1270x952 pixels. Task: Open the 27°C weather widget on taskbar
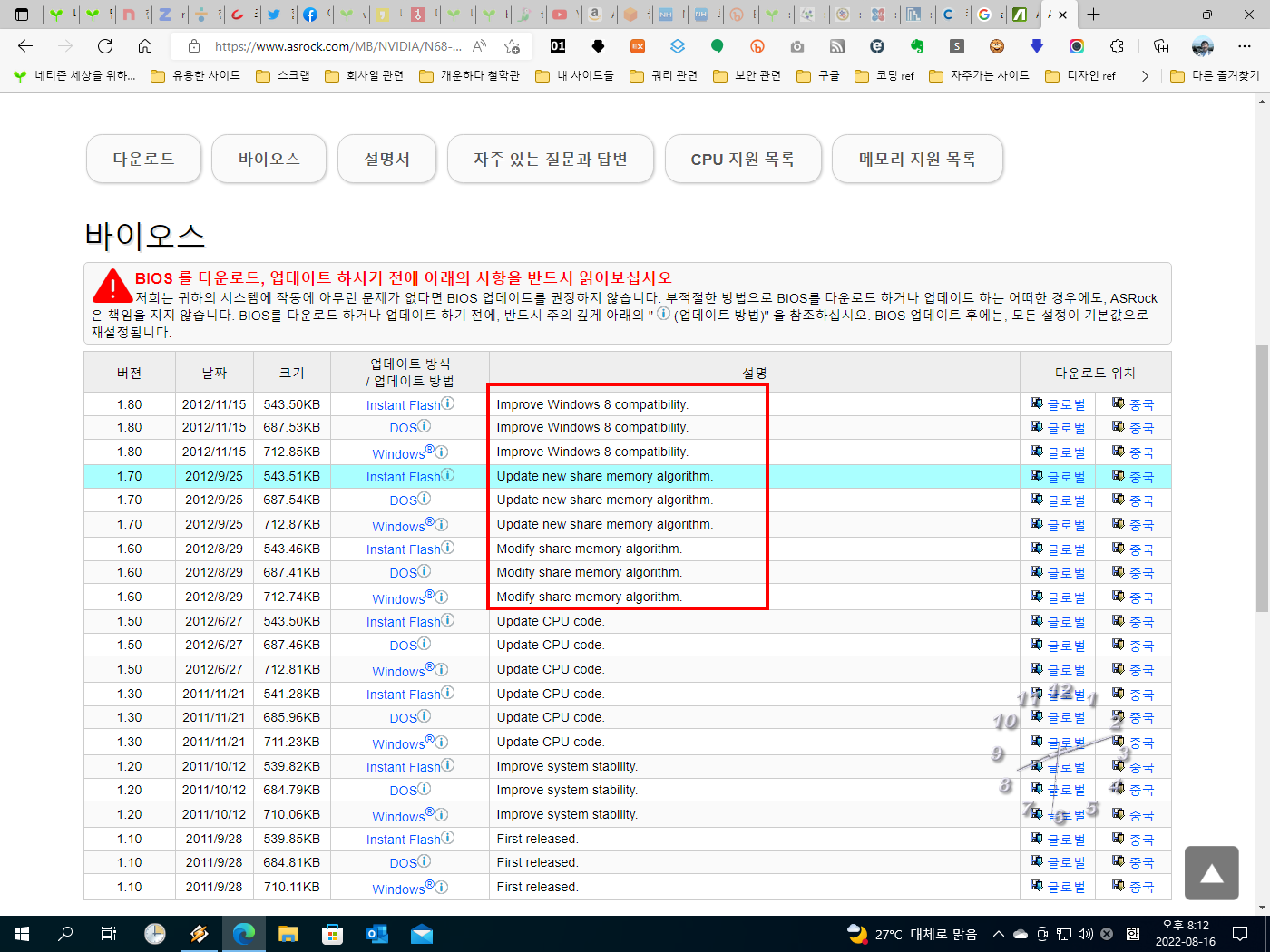pyautogui.click(x=912, y=934)
